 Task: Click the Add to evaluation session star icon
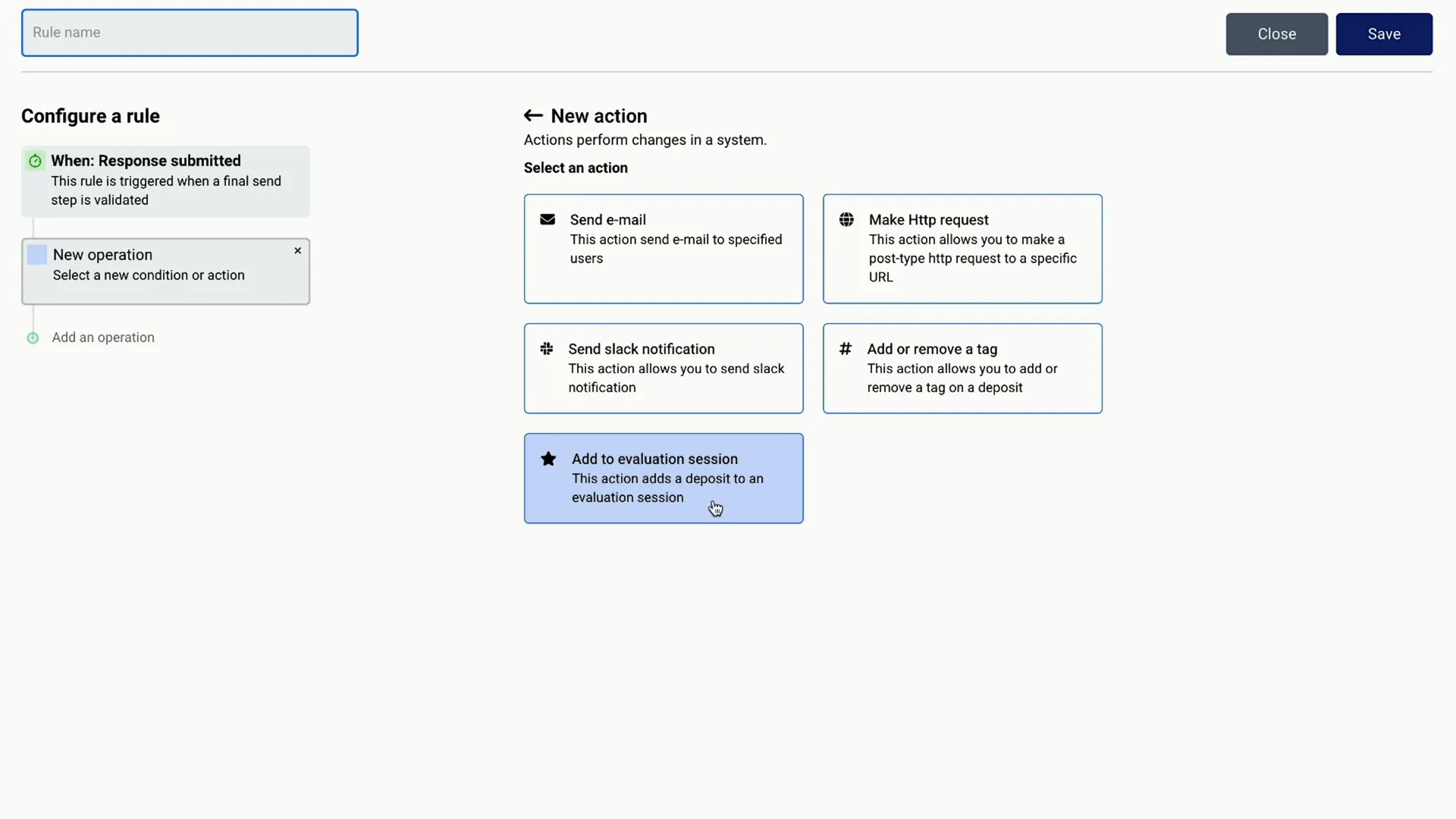[x=549, y=459]
